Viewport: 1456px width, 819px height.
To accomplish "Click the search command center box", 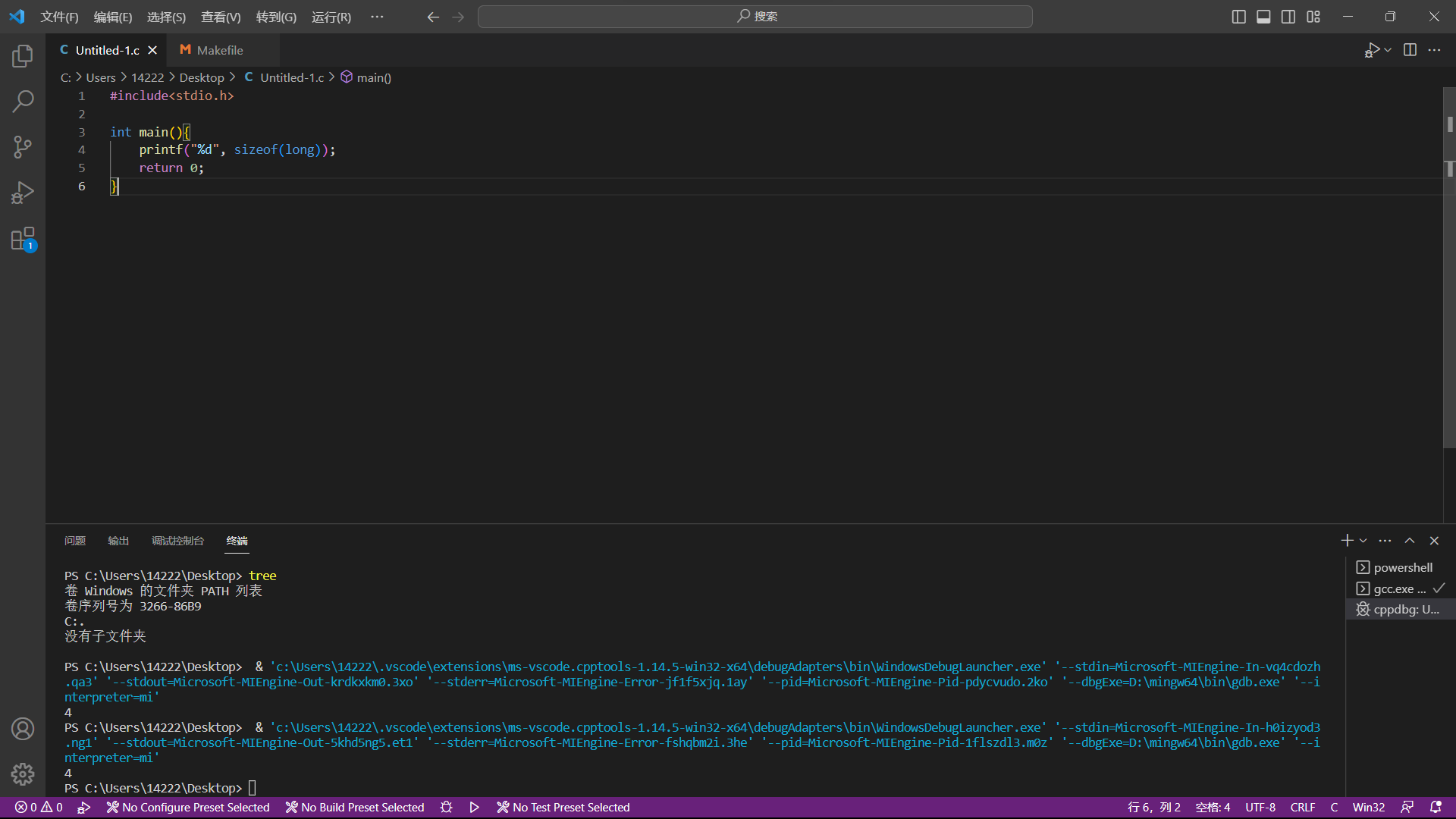I will click(x=755, y=17).
